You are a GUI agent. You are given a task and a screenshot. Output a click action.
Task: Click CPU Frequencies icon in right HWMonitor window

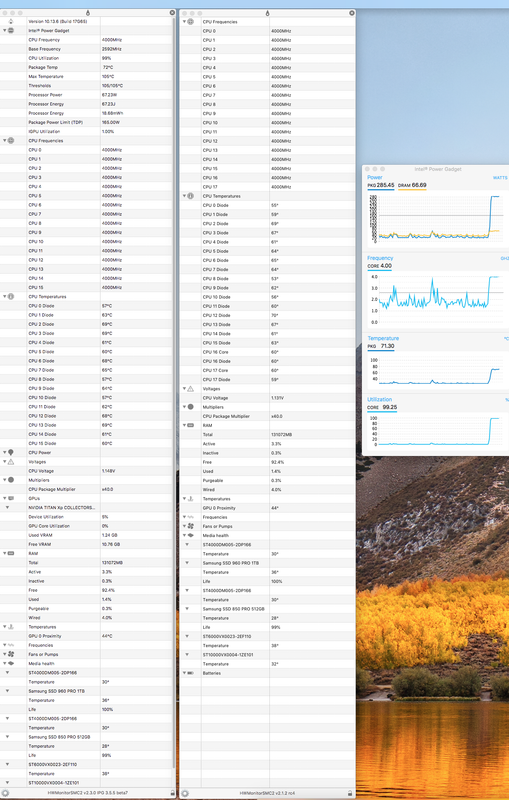point(190,21)
